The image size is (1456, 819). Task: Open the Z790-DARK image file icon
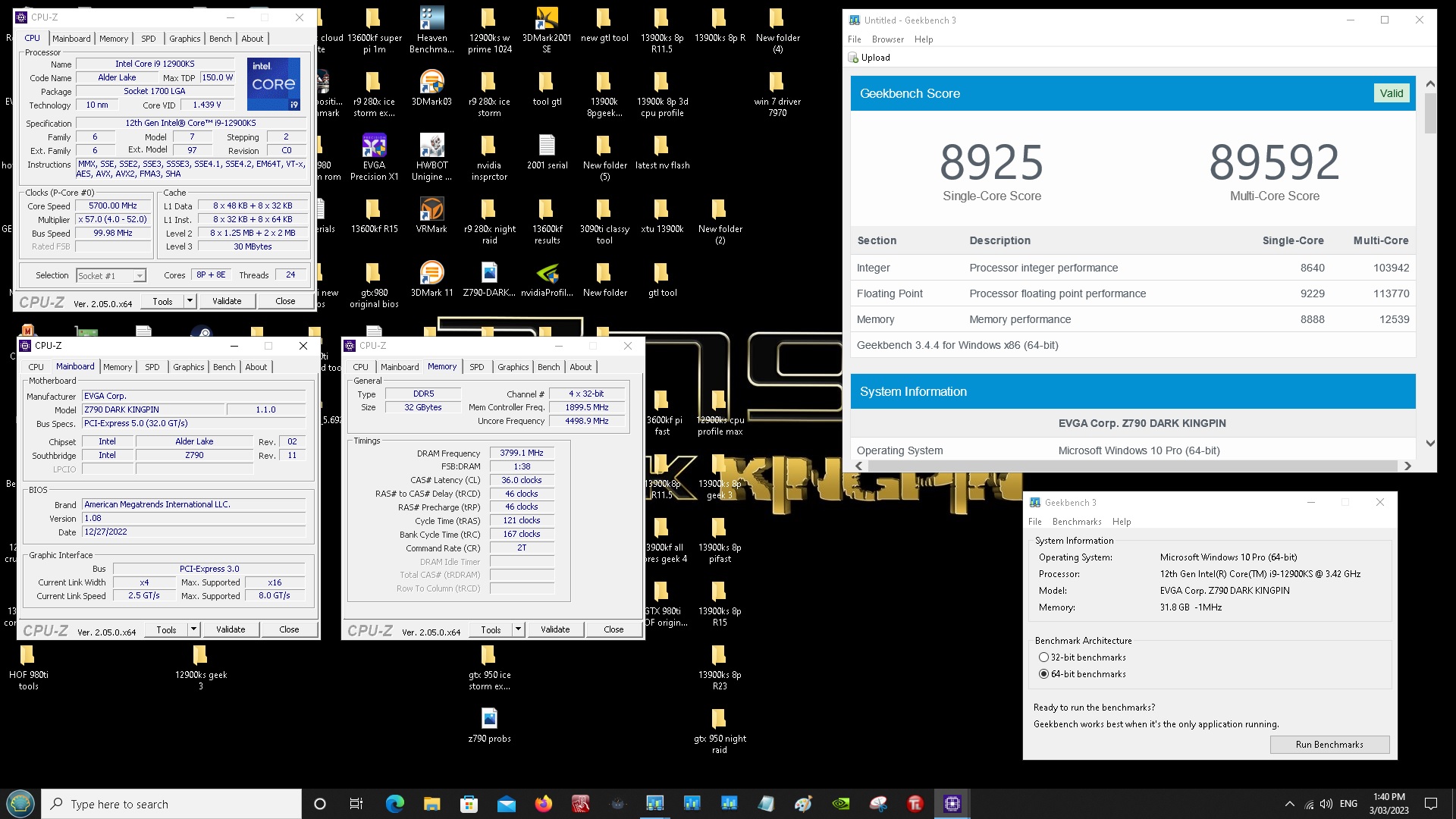(x=489, y=280)
